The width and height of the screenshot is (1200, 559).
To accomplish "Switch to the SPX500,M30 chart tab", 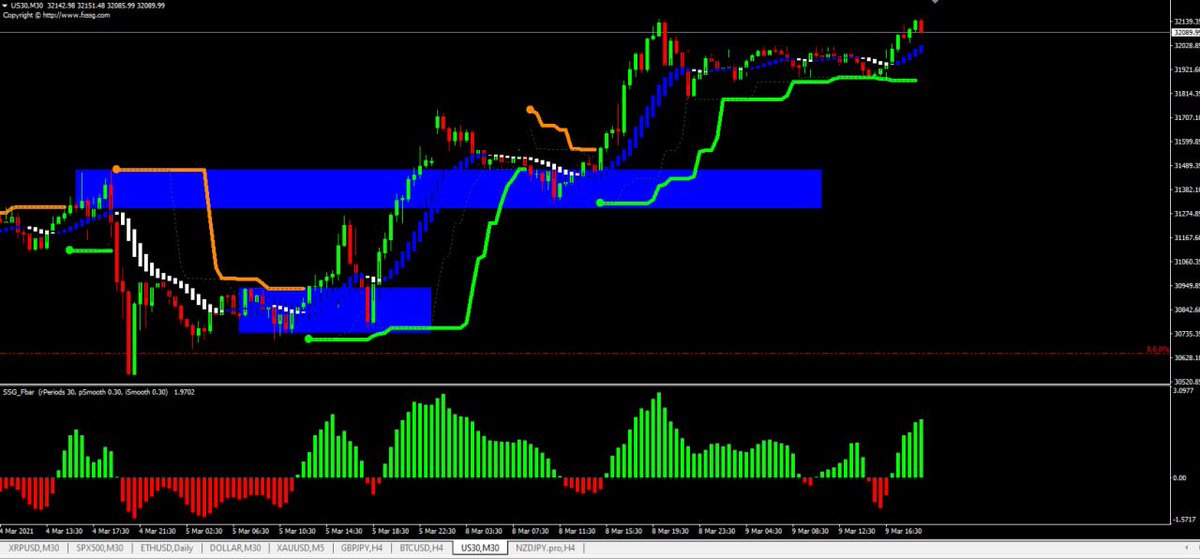I will 101,548.
